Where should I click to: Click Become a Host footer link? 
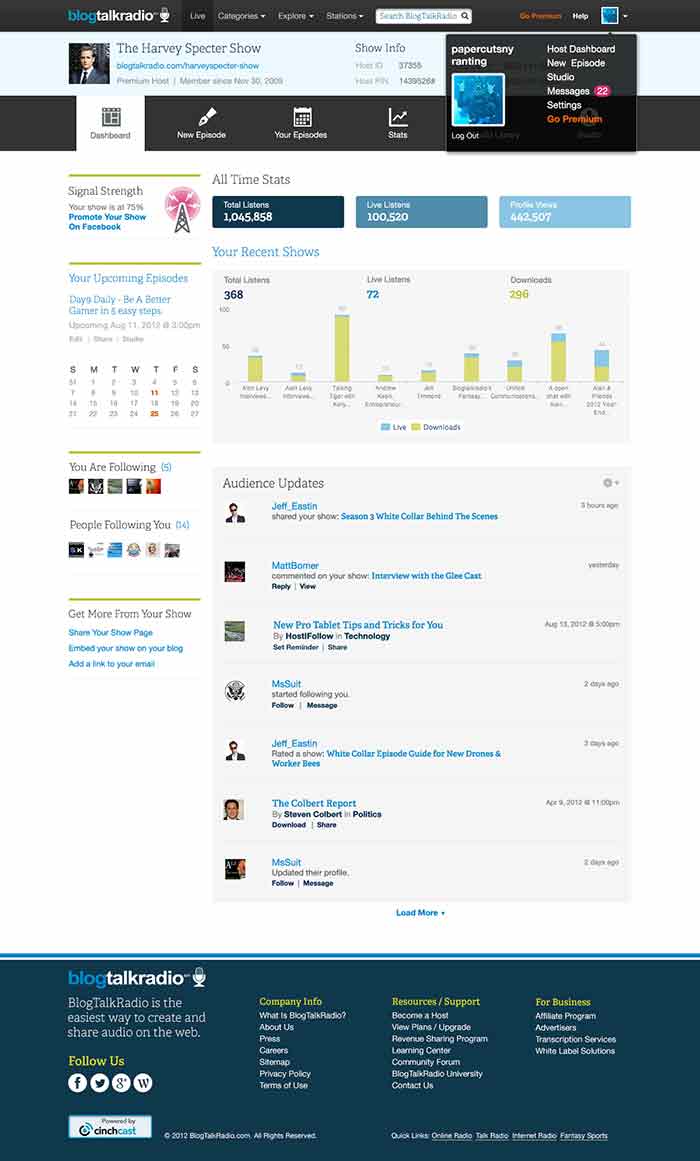(420, 1016)
